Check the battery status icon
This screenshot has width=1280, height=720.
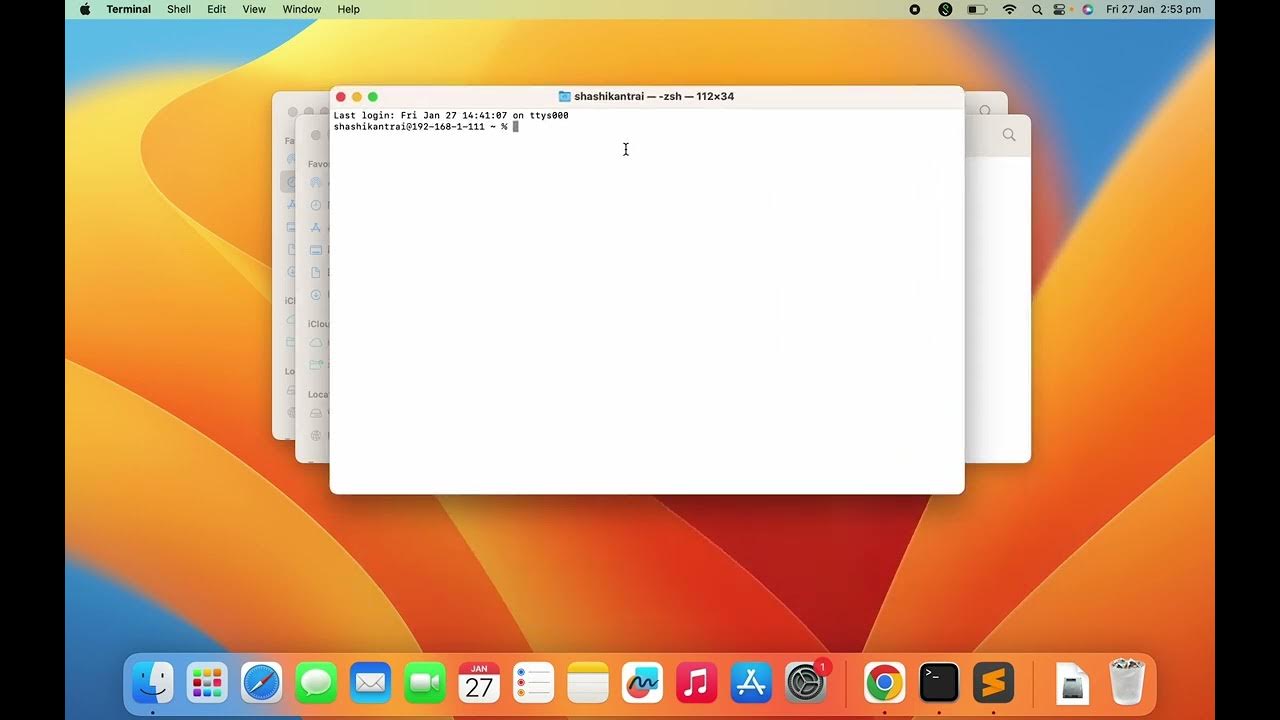tap(977, 9)
